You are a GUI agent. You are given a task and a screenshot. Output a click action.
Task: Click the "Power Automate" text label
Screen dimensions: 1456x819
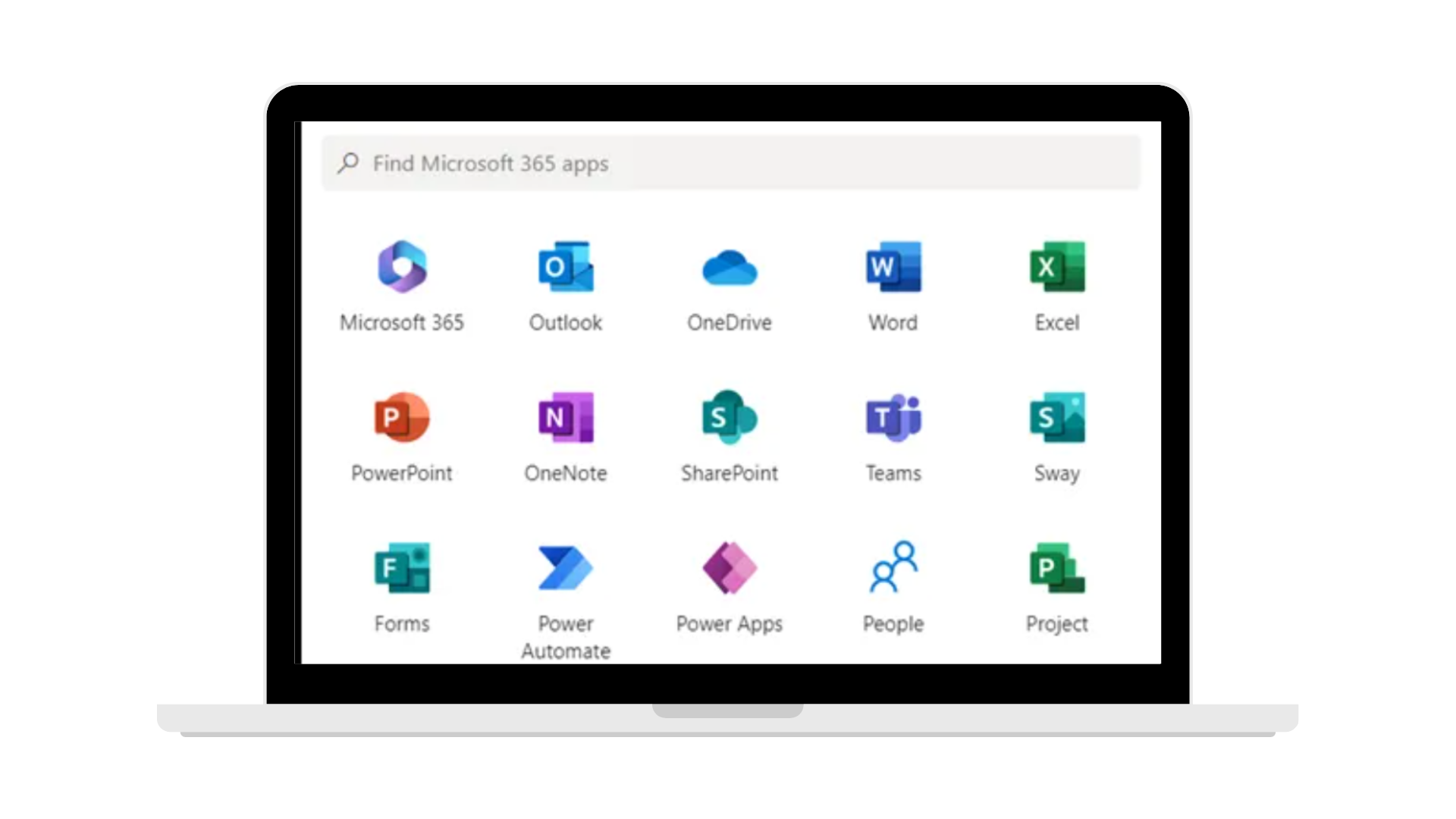tap(566, 637)
